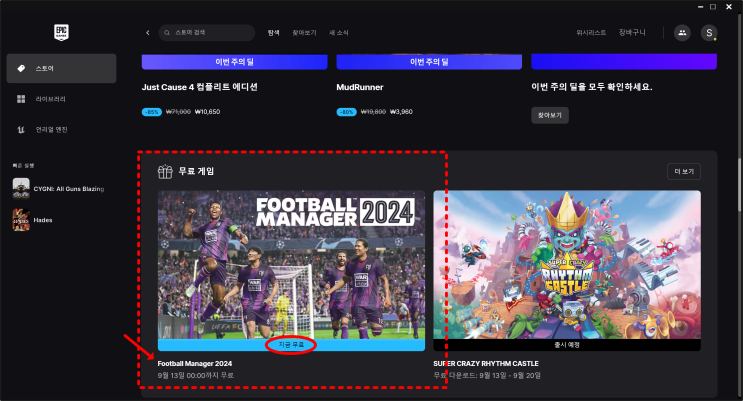
Task: Select the 찾아보기 tab in the top navigation
Action: 304,33
